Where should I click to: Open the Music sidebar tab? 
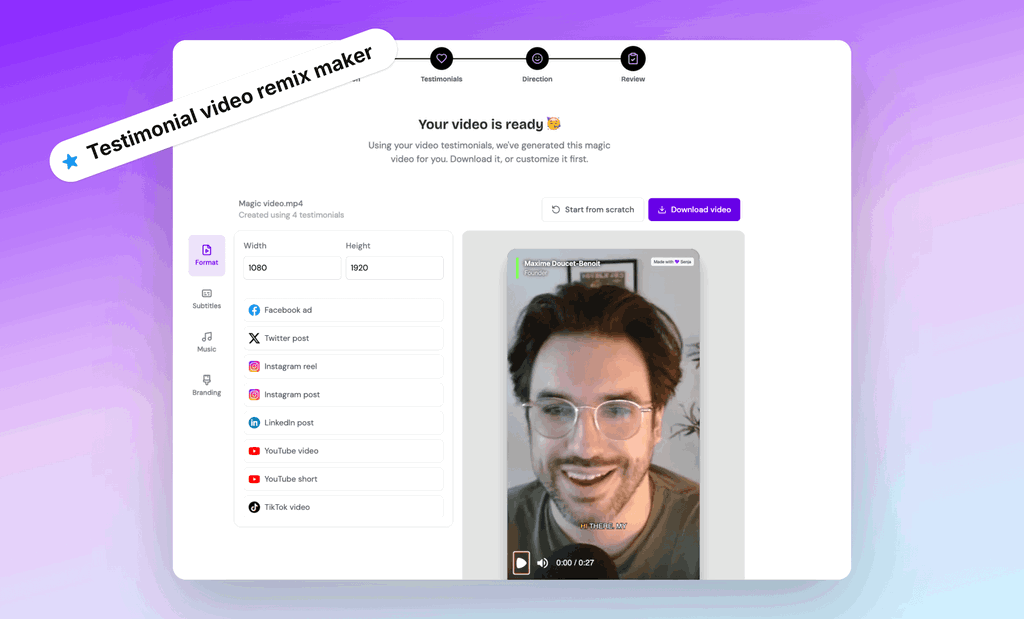(x=206, y=341)
